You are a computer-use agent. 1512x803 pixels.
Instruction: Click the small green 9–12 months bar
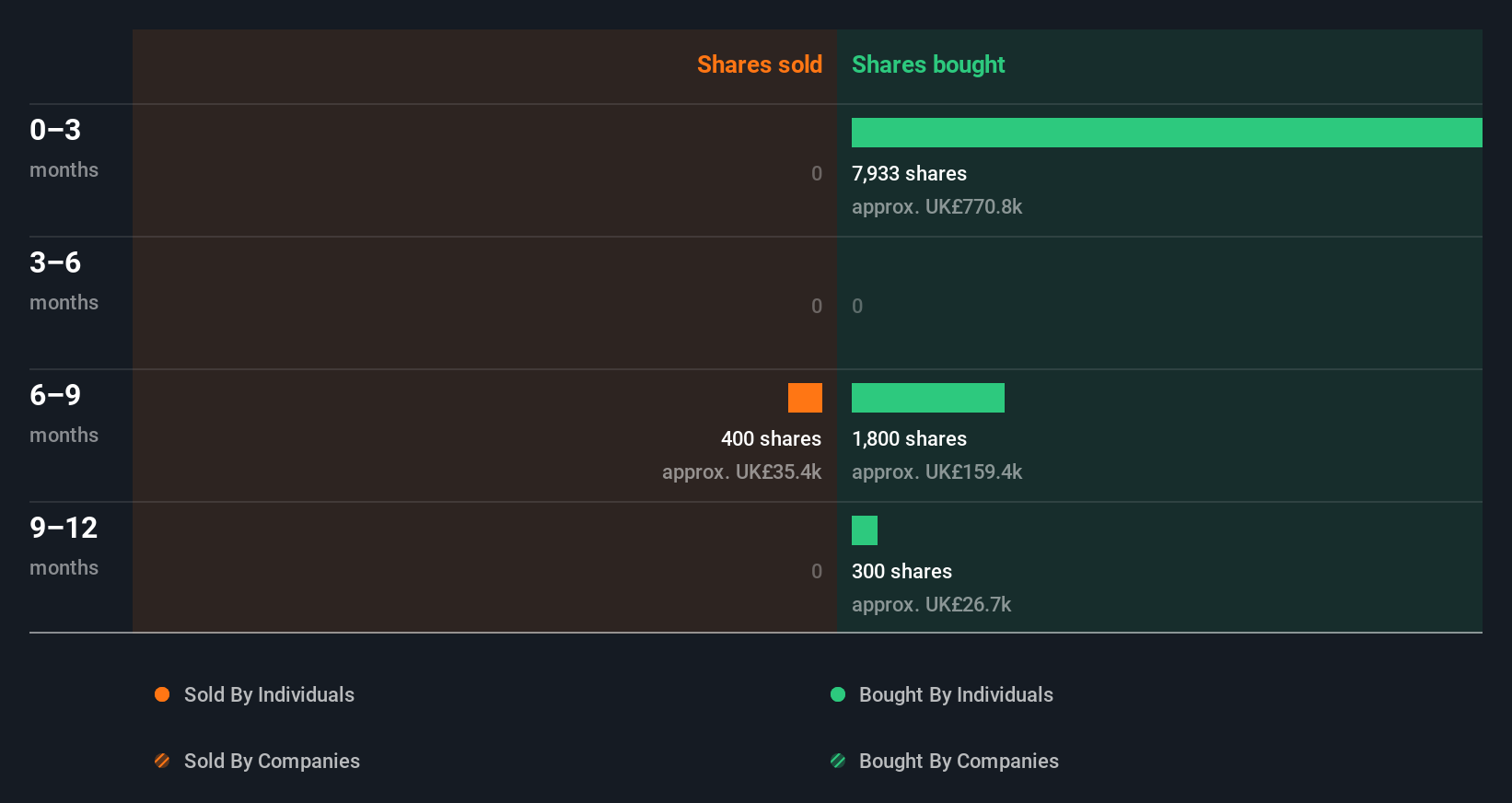(x=864, y=530)
